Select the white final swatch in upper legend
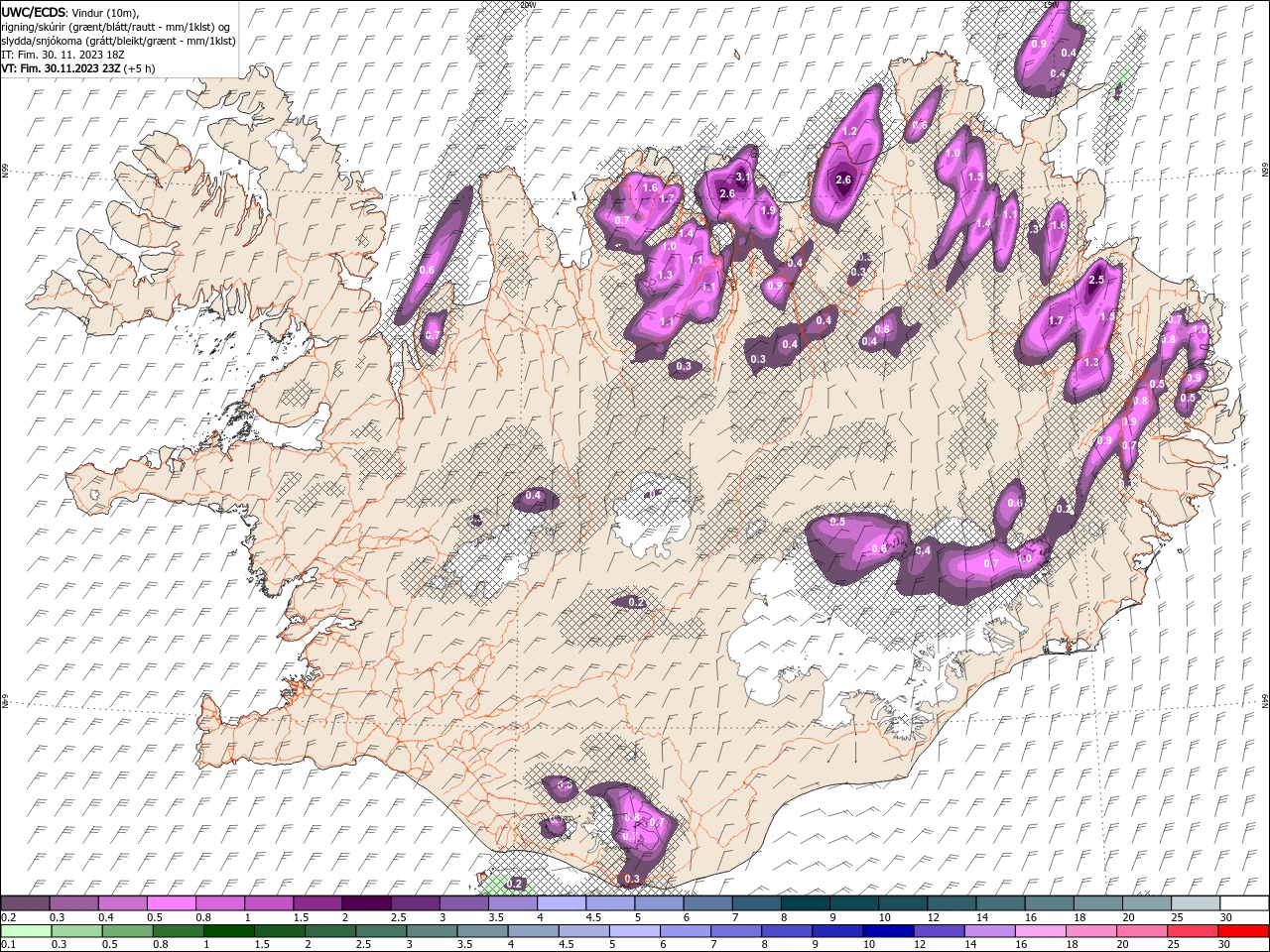The image size is (1270, 952). tap(1244, 903)
